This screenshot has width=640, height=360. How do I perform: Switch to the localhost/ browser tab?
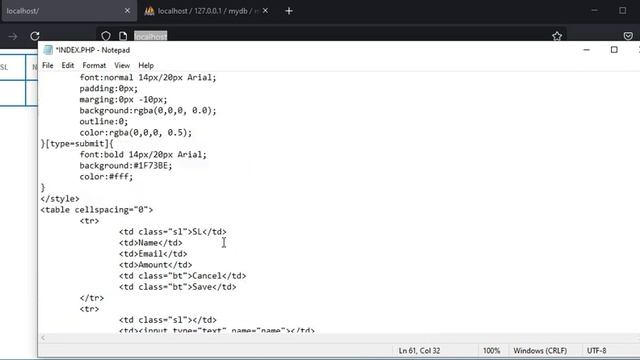pos(68,11)
